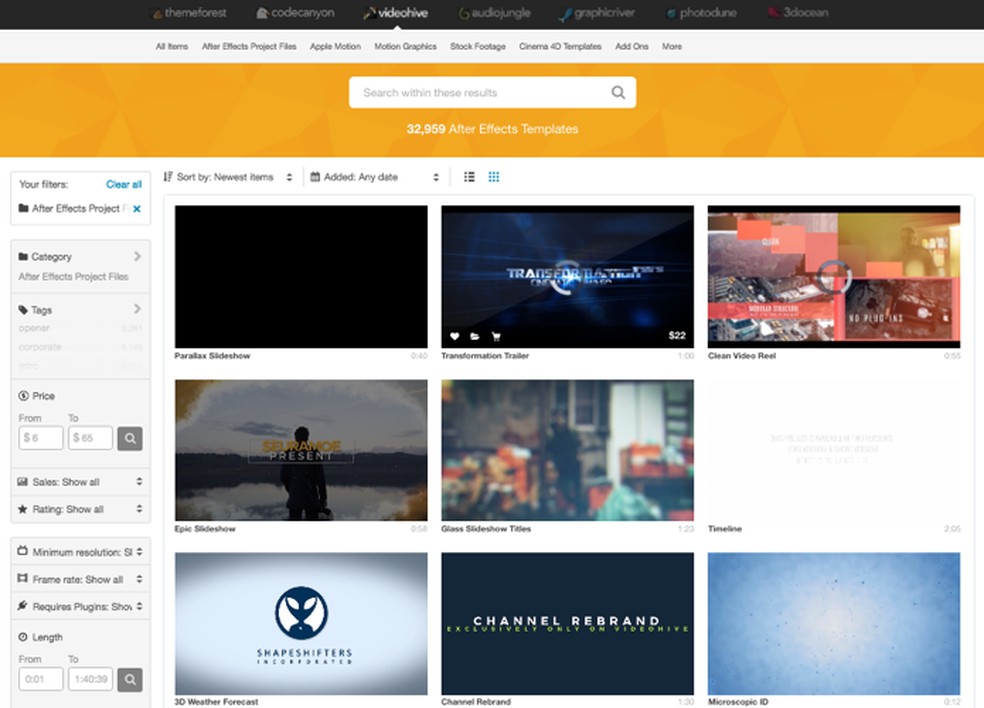Switch to list view layout
This screenshot has width=984, height=708.
pos(469,177)
